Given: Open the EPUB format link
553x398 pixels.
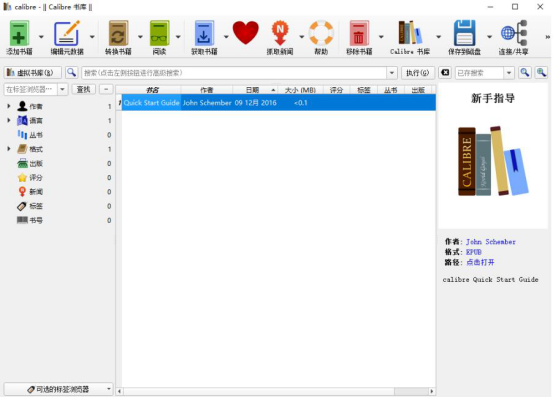Looking at the screenshot, I should pyautogui.click(x=474, y=252).
